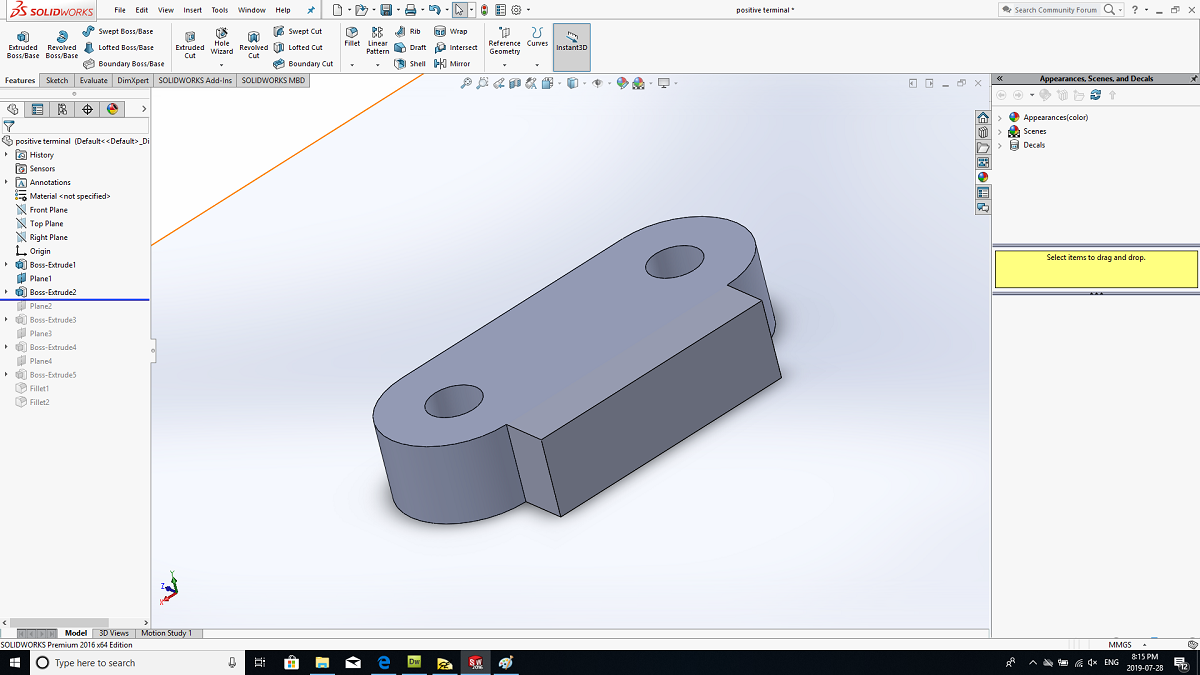This screenshot has height=675, width=1200.
Task: Choose Boundary Boss/Base feature
Action: (x=124, y=63)
